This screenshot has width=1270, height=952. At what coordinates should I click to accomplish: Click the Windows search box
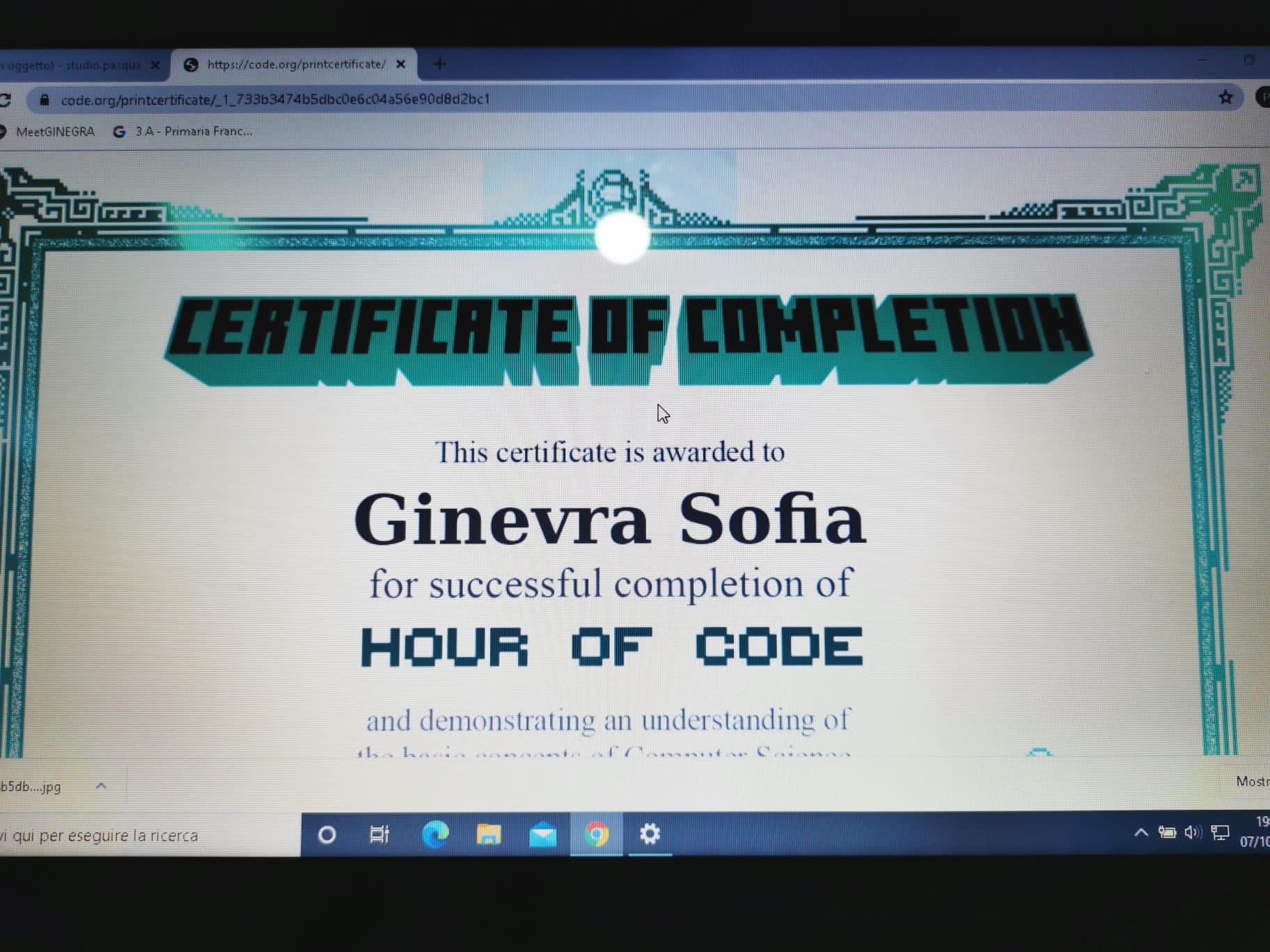click(150, 835)
